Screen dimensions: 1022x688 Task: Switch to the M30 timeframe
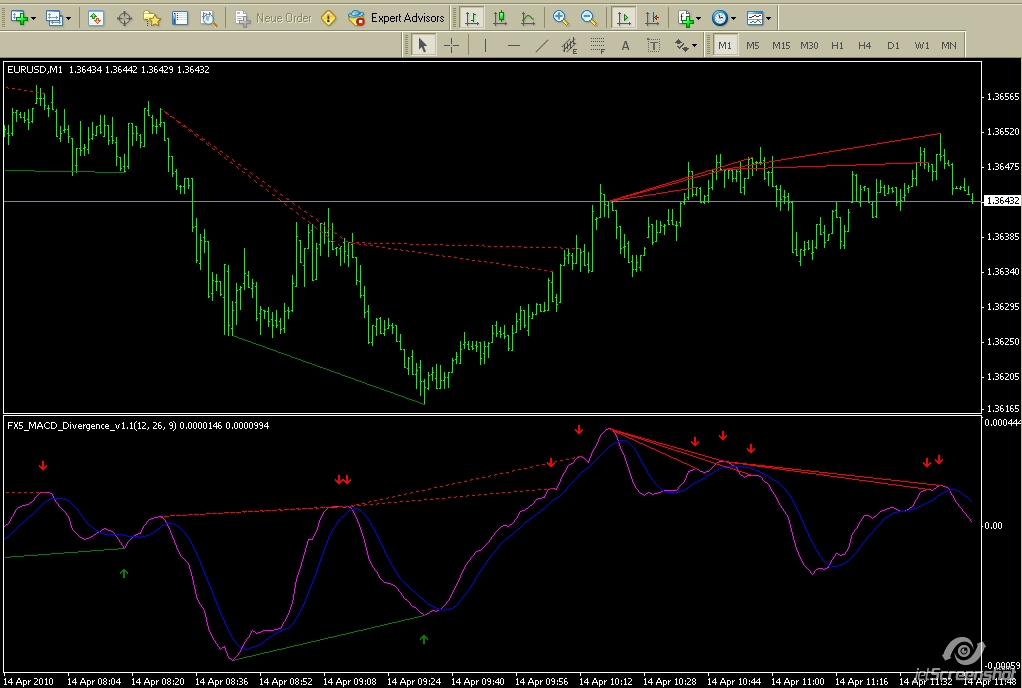tap(809, 45)
